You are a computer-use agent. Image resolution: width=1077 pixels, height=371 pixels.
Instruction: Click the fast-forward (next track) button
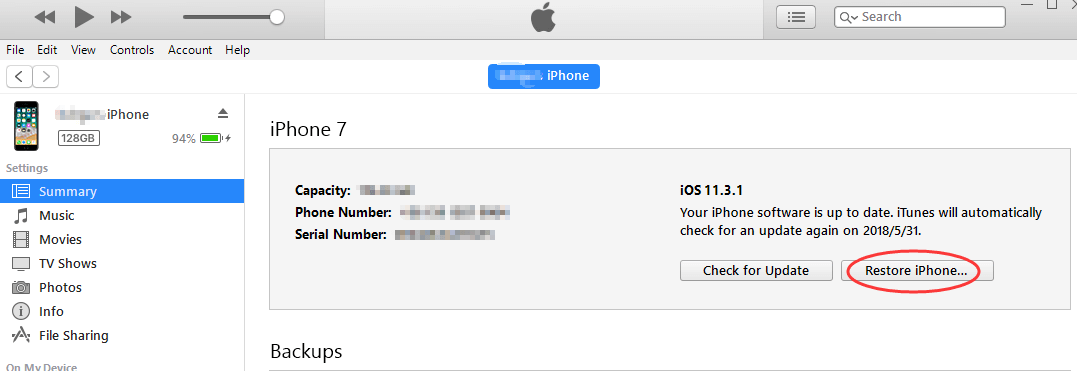[x=121, y=17]
